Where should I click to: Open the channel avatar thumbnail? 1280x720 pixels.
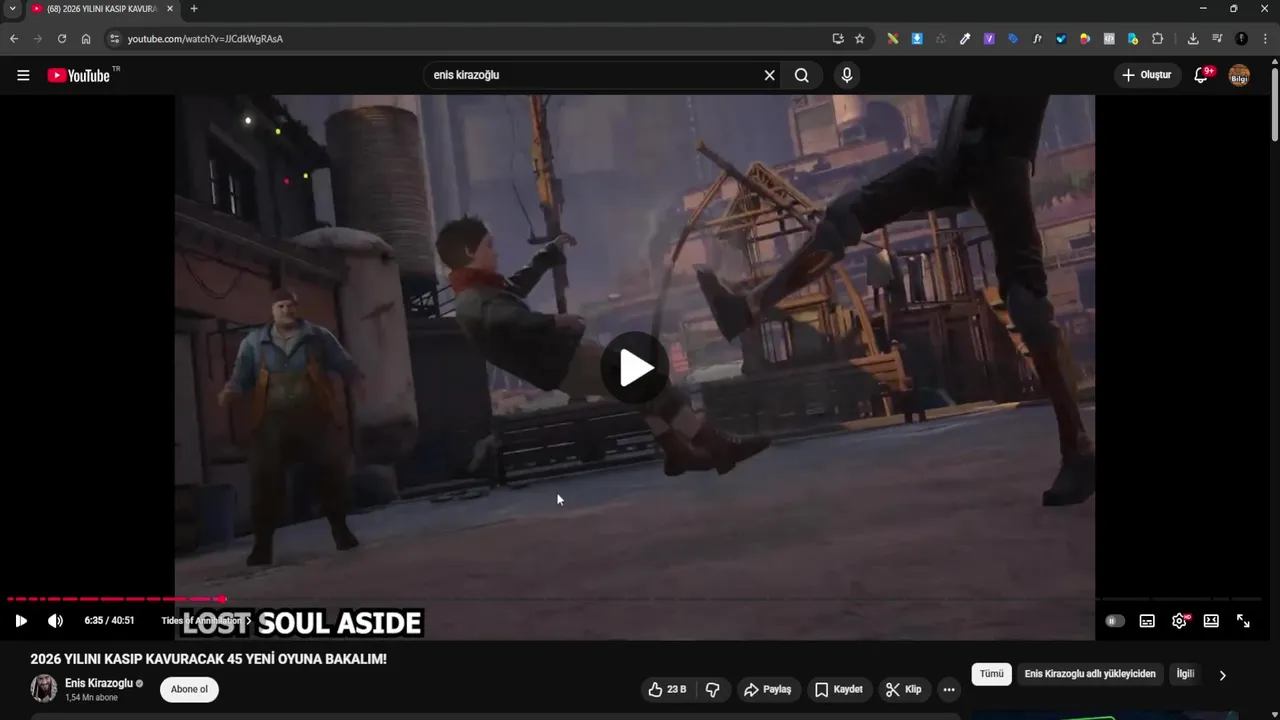pos(44,688)
